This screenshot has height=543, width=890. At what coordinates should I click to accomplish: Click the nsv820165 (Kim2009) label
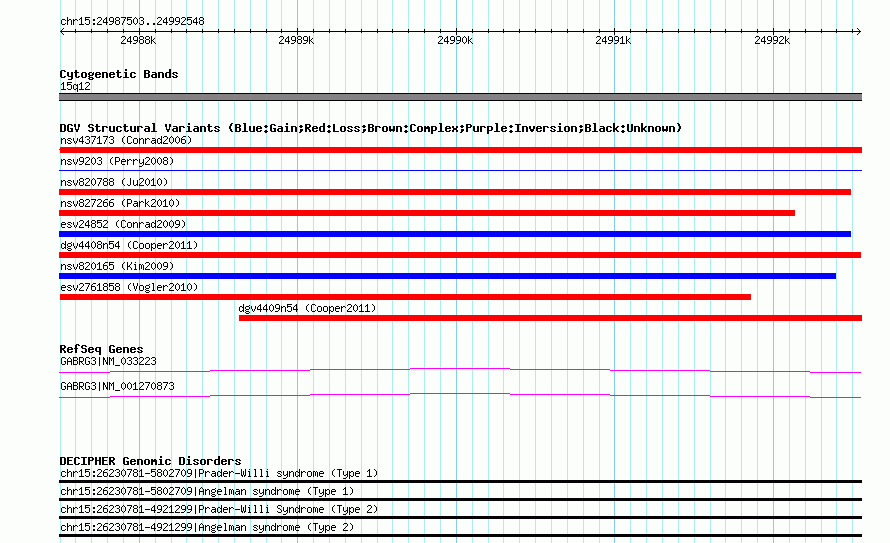[117, 266]
